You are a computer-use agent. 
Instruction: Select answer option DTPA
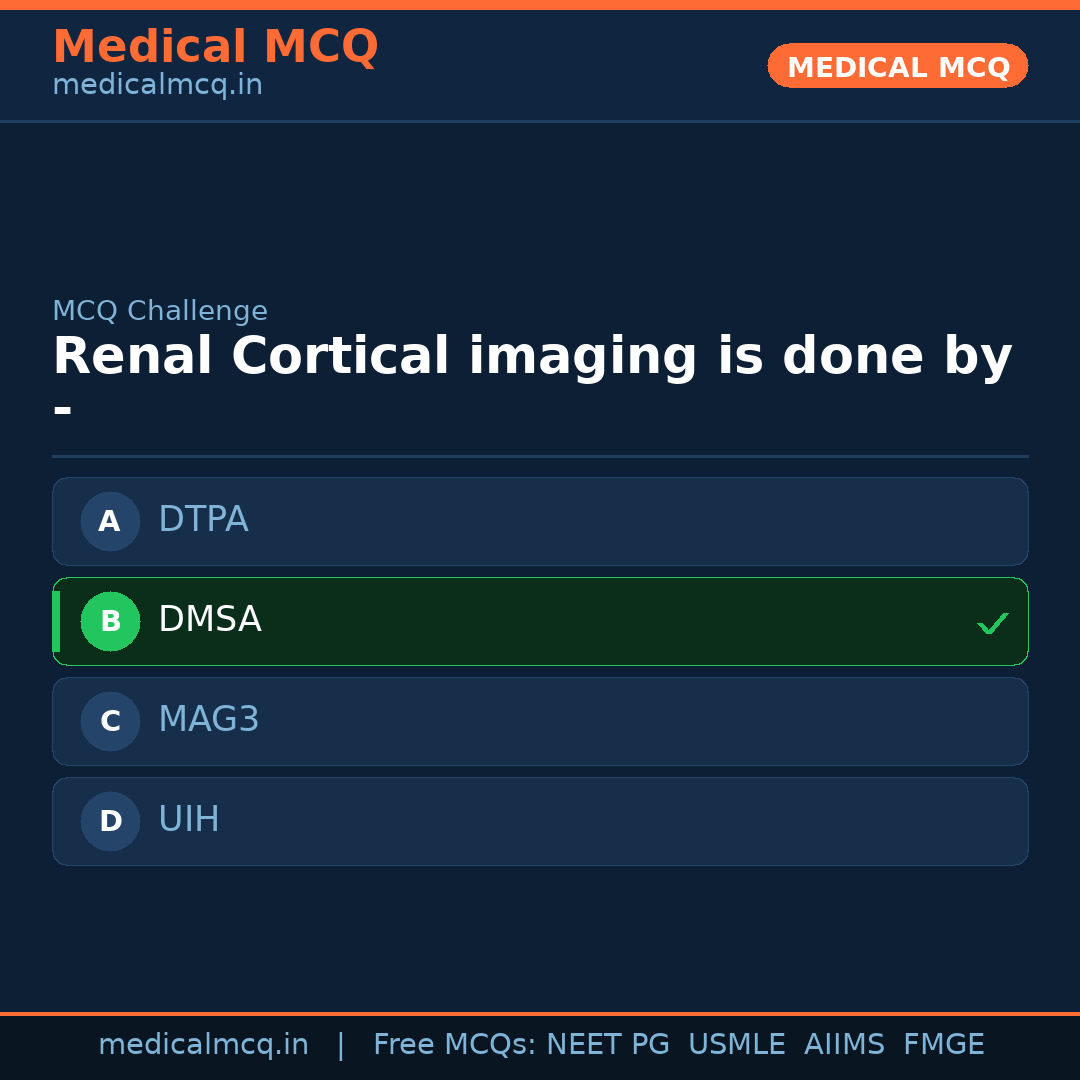click(540, 521)
